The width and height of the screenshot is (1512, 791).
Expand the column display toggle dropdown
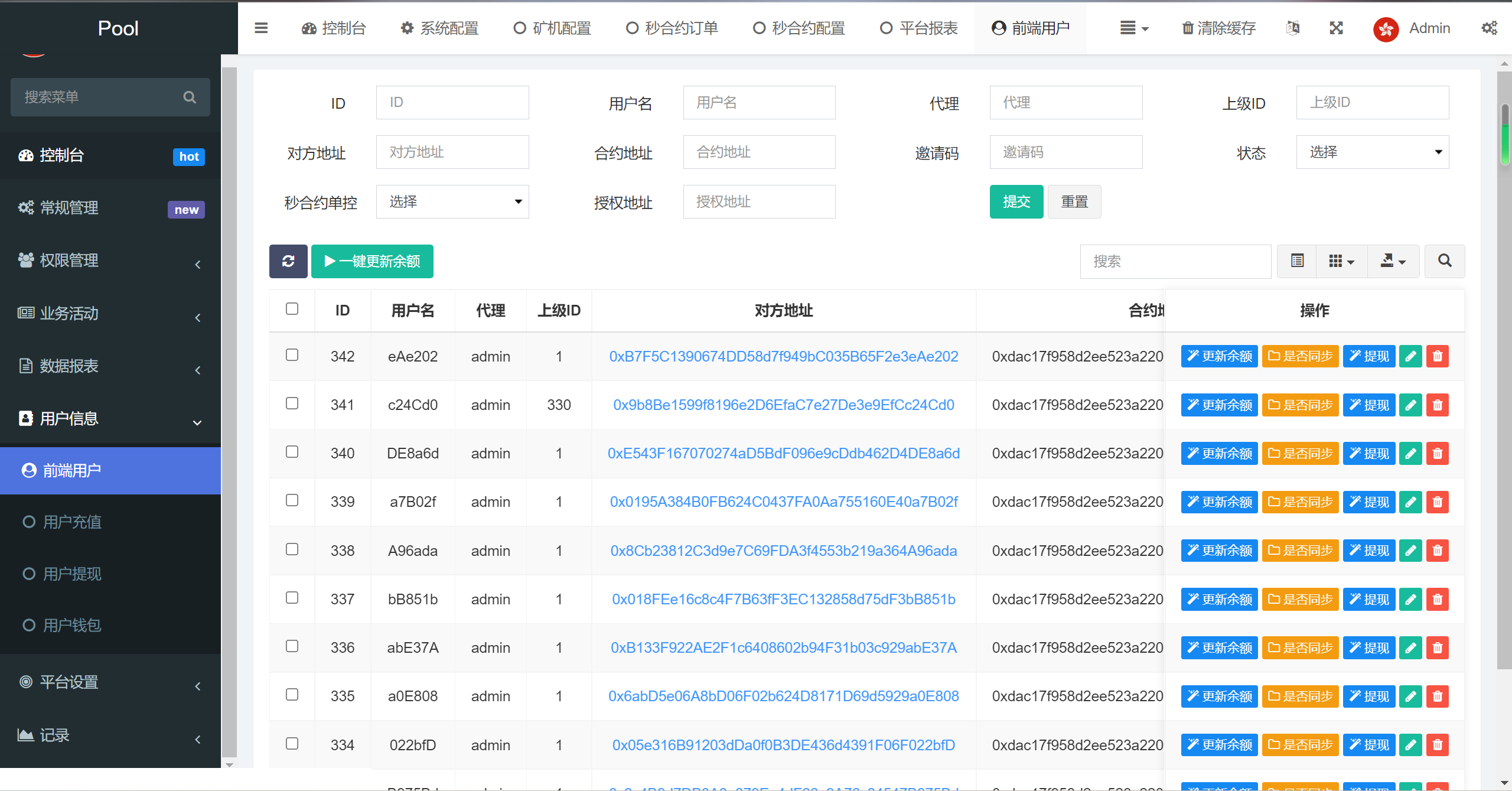[x=1341, y=261]
